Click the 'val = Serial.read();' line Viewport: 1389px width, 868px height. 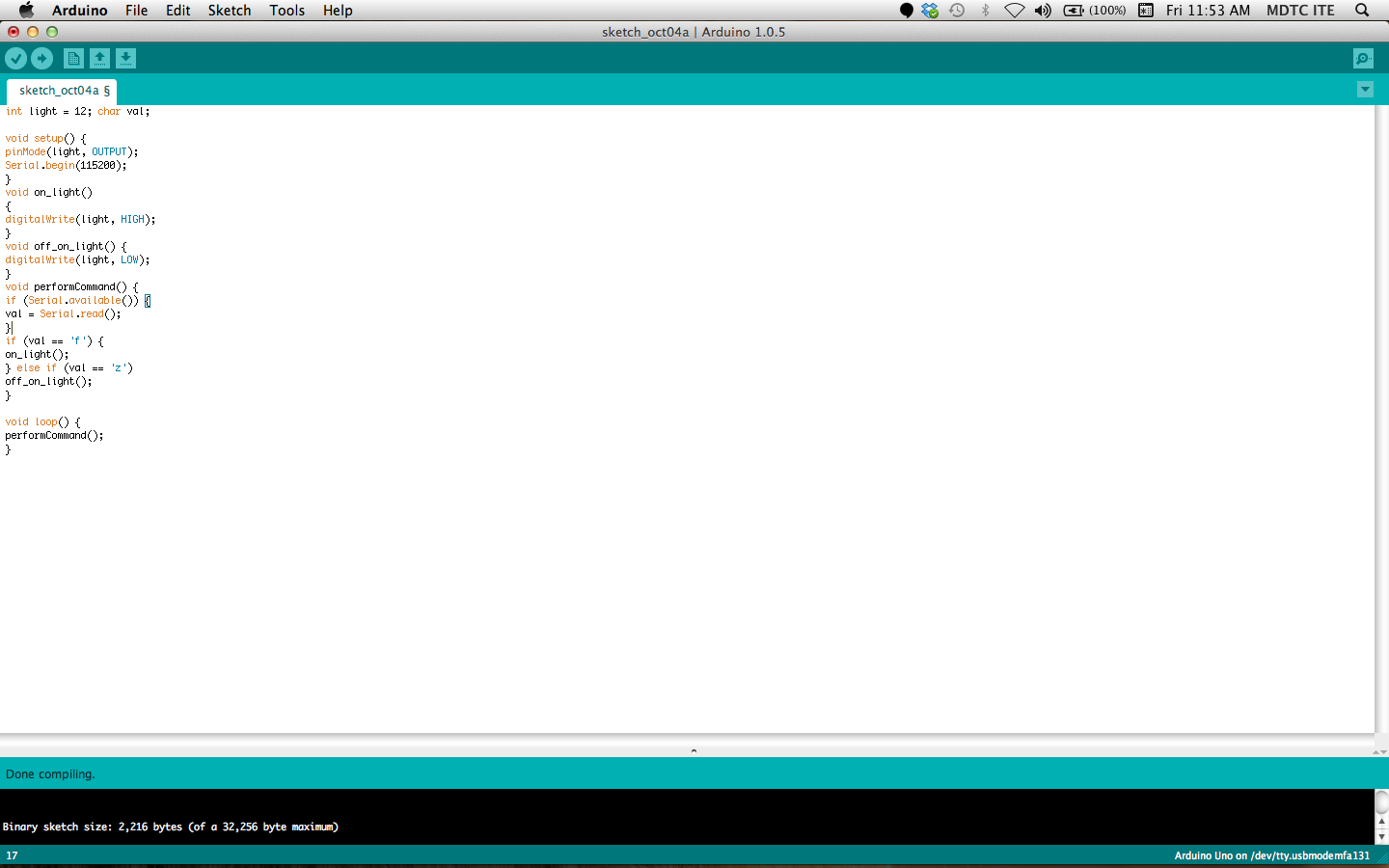click(x=63, y=314)
